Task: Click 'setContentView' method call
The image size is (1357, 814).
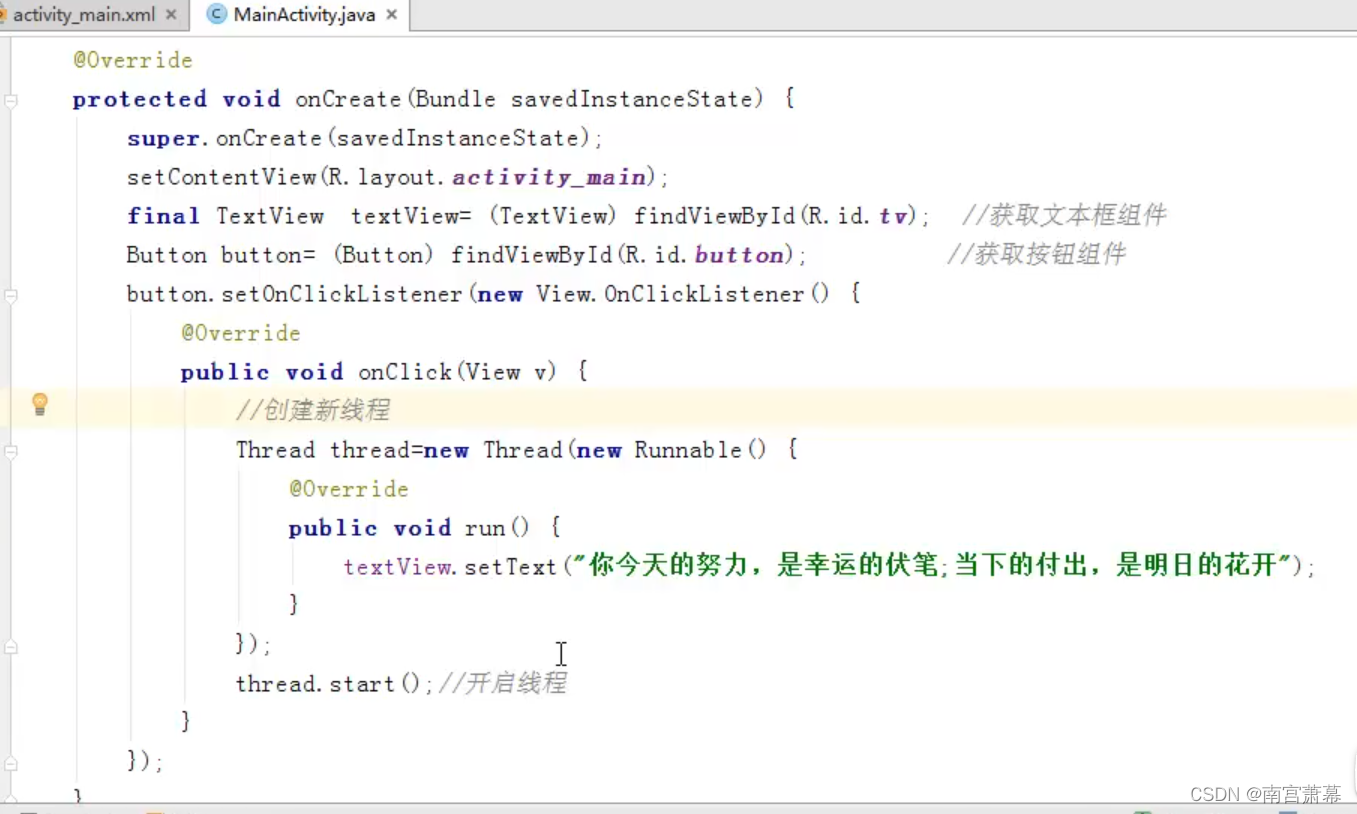Action: tap(221, 177)
